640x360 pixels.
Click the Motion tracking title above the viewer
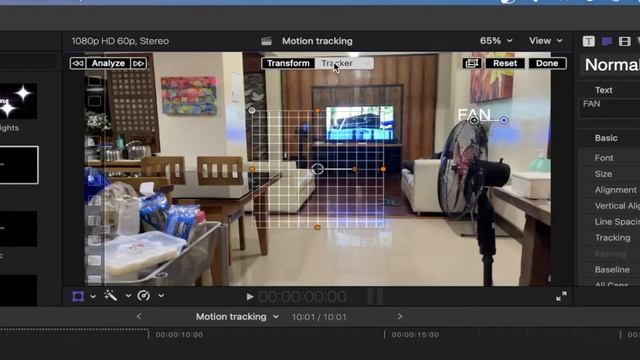[317, 41]
